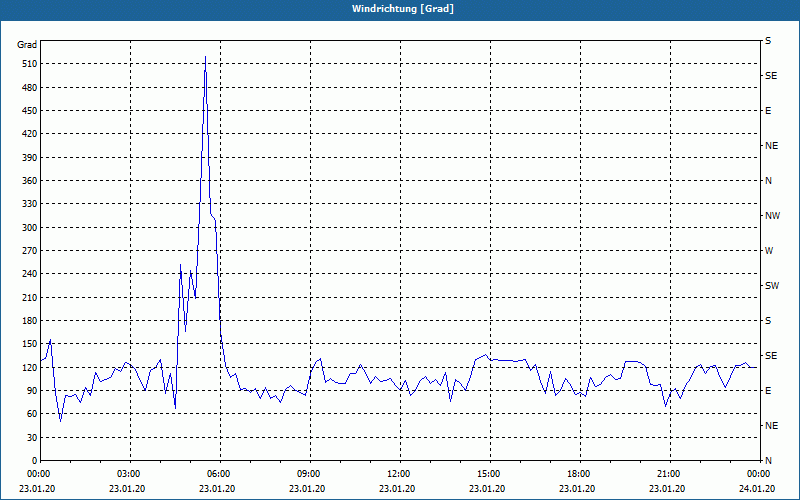Image resolution: width=800 pixels, height=500 pixels.
Task: Pick the 180 degree axis label
Action: [x=30, y=321]
